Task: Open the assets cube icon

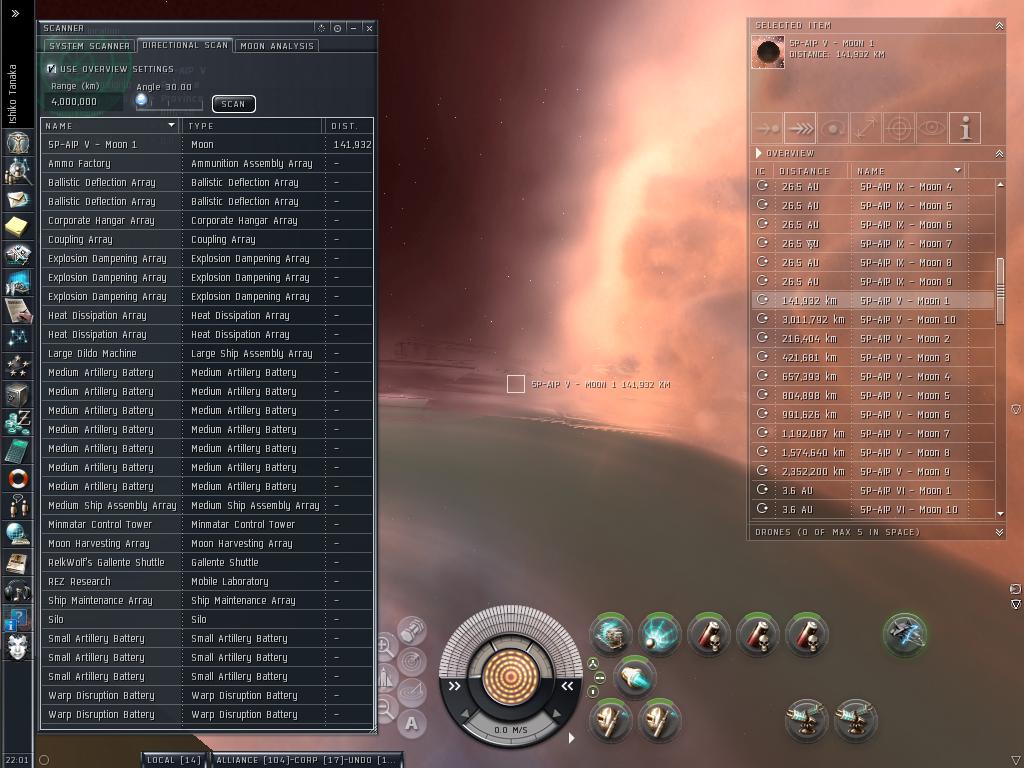Action: [18, 394]
